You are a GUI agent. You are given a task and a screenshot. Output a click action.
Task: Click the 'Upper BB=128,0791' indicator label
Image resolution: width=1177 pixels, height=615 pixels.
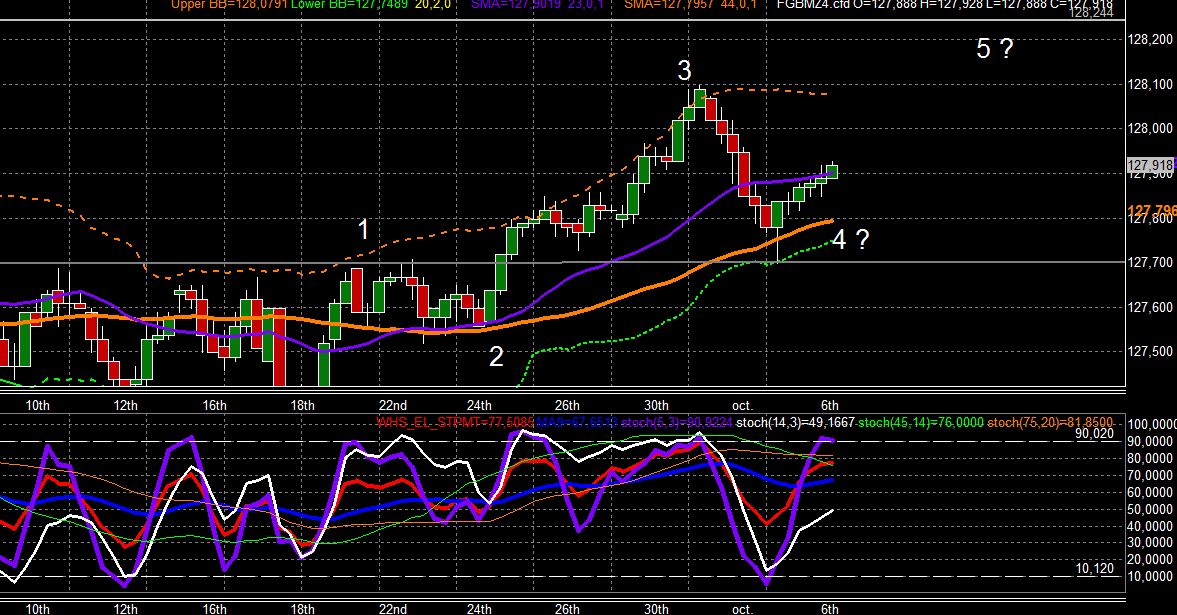[229, 5]
